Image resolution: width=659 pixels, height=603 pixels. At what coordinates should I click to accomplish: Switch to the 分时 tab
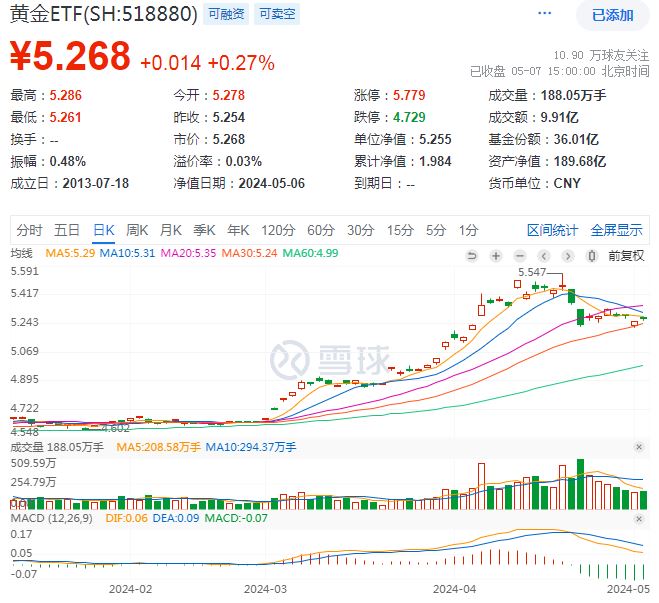(29, 230)
